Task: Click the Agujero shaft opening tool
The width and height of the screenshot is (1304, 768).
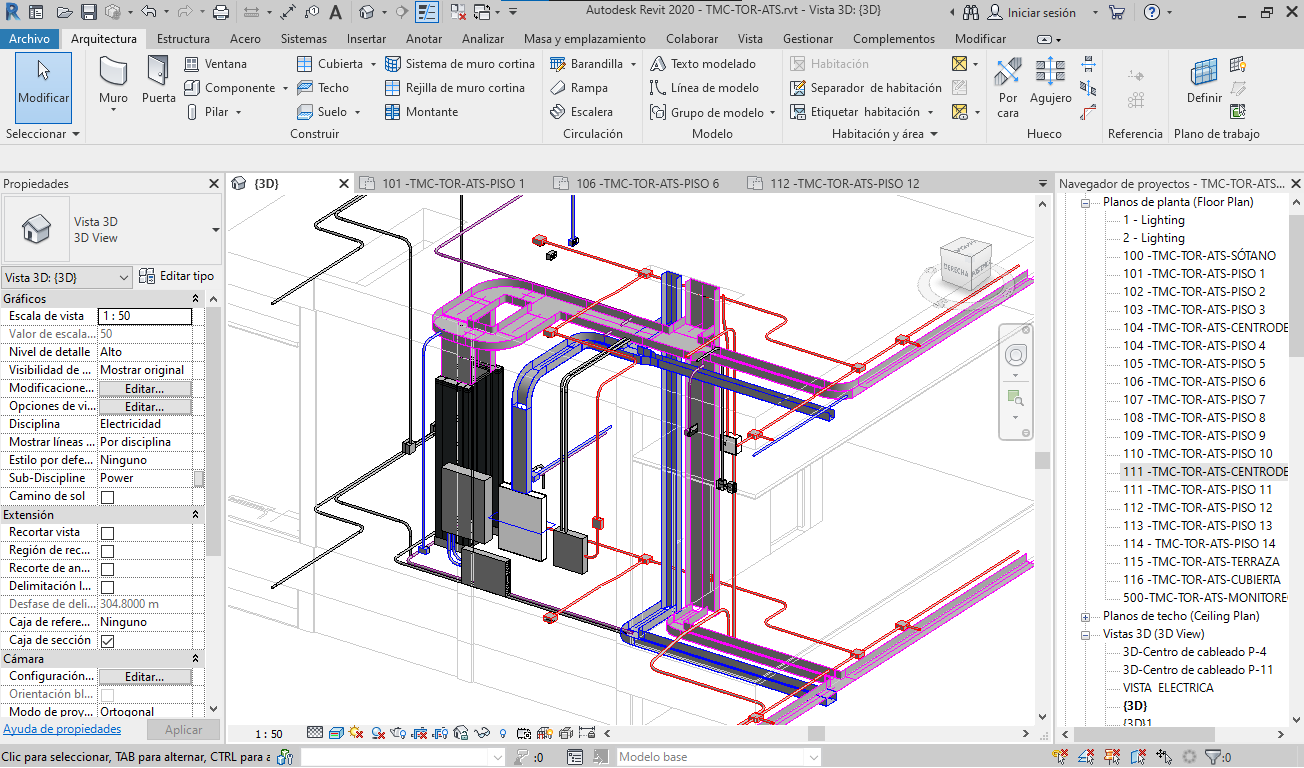Action: point(1050,80)
